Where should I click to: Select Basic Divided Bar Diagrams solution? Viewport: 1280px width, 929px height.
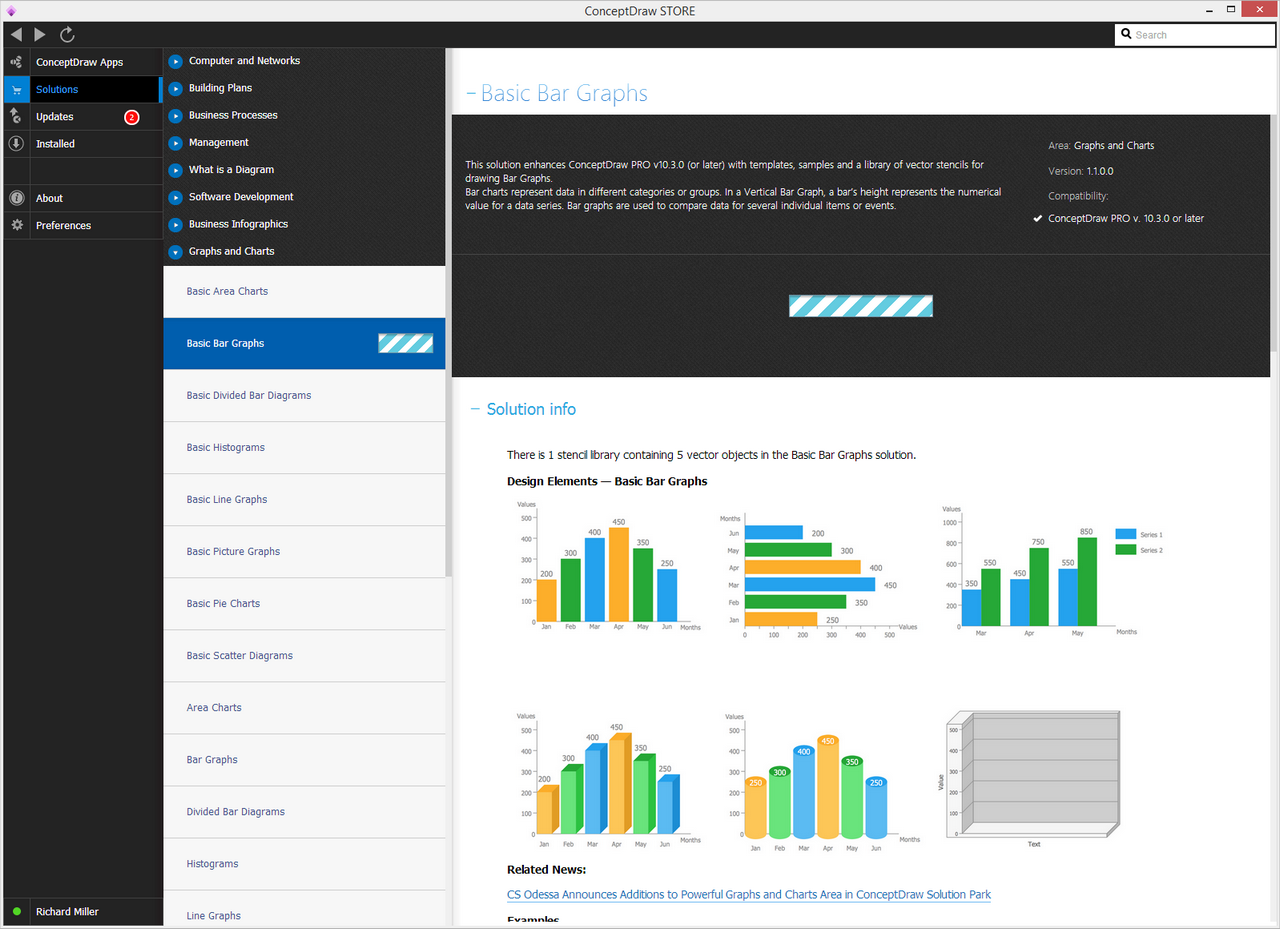point(304,396)
